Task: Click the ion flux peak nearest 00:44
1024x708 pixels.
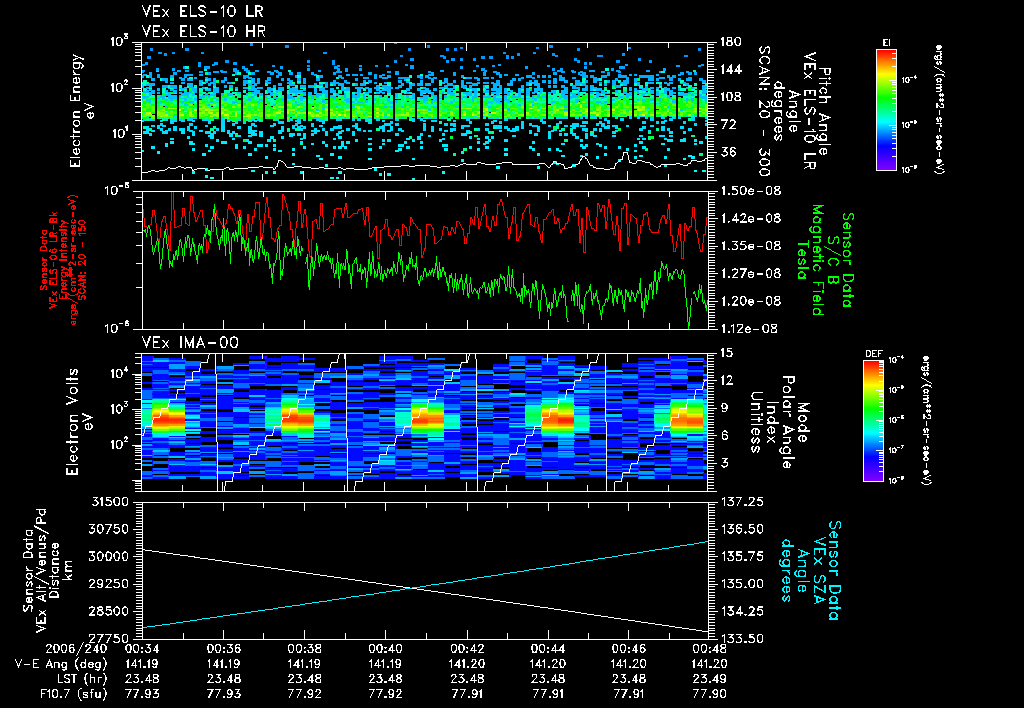Action: 557,418
